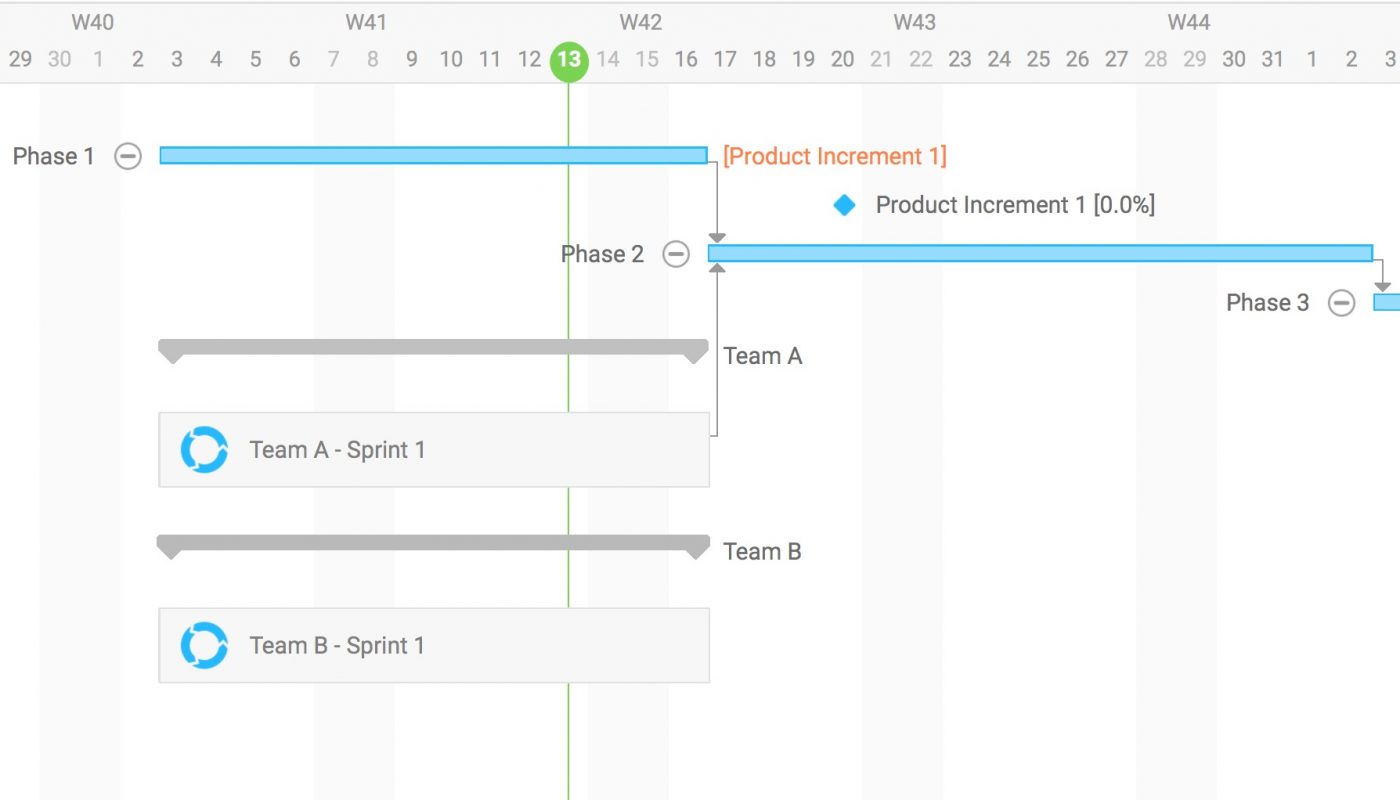
Task: Select the Phase 2 timeline bar
Action: coord(1040,254)
